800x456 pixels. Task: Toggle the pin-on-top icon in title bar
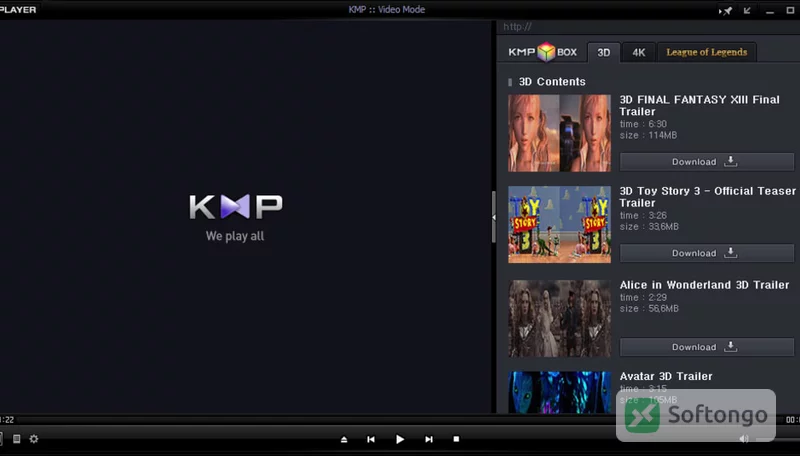tap(725, 11)
